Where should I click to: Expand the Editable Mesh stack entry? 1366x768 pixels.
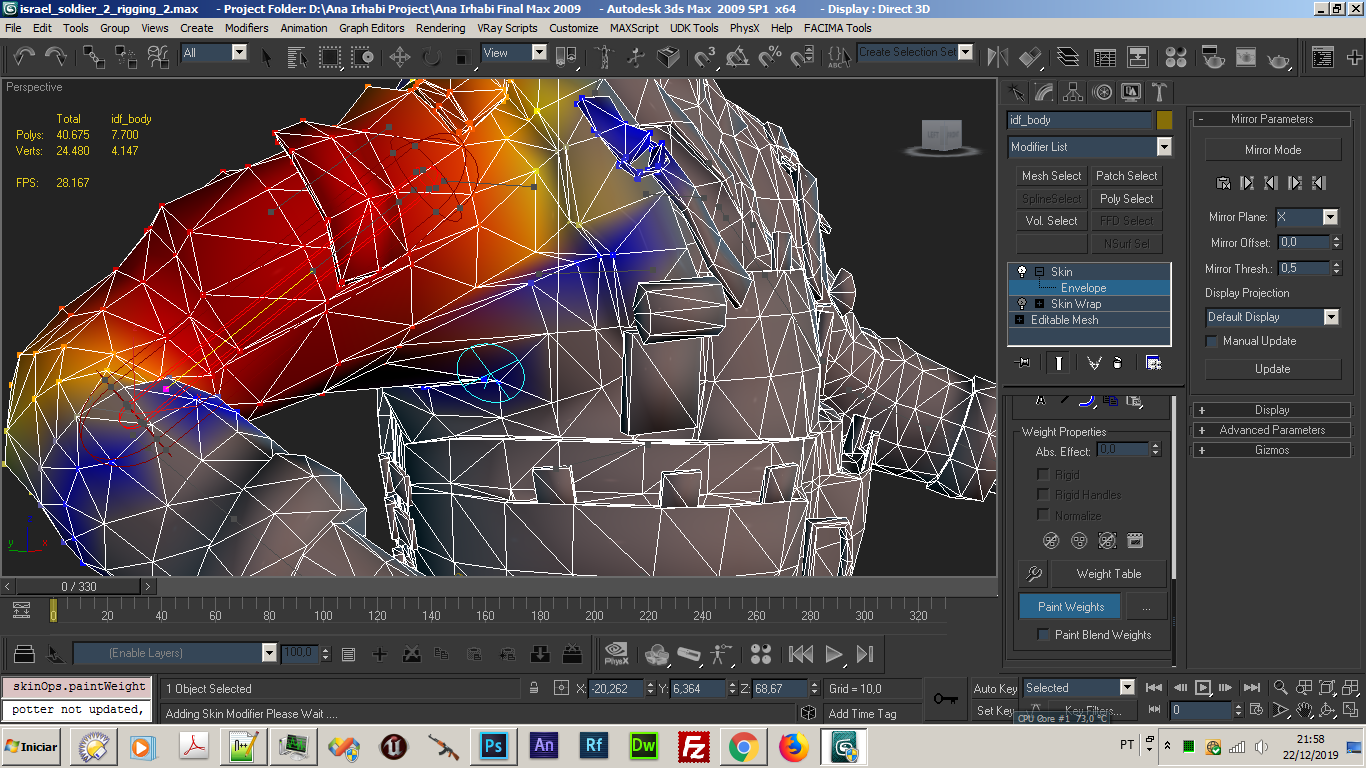1020,320
